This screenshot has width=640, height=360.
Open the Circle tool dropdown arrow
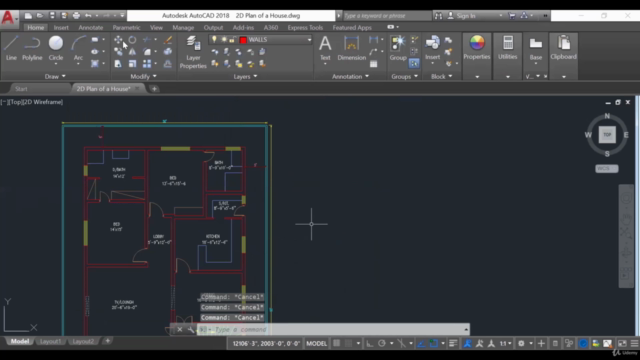tap(56, 64)
